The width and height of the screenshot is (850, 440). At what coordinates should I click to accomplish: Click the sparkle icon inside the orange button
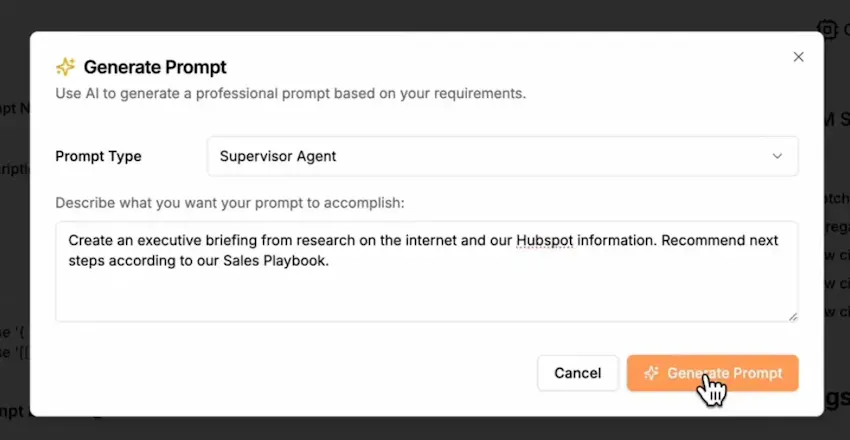(x=651, y=373)
